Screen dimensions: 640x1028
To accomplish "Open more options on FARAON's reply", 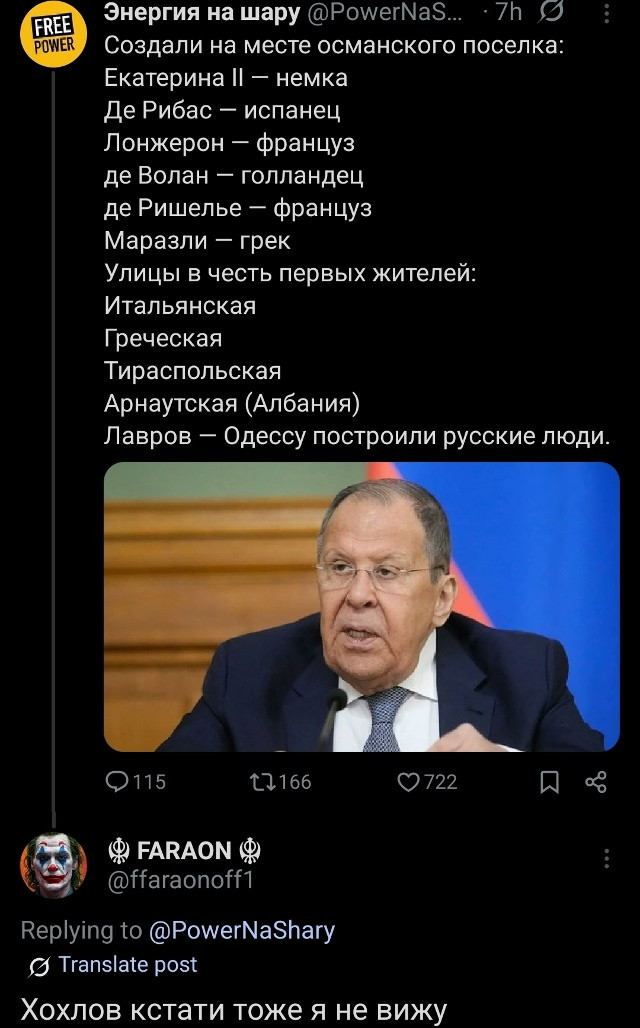I will tap(606, 858).
